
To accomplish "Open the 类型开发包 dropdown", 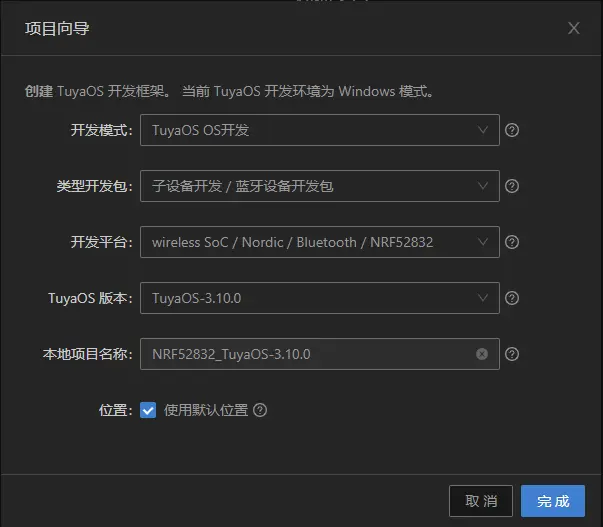I will tap(320, 186).
